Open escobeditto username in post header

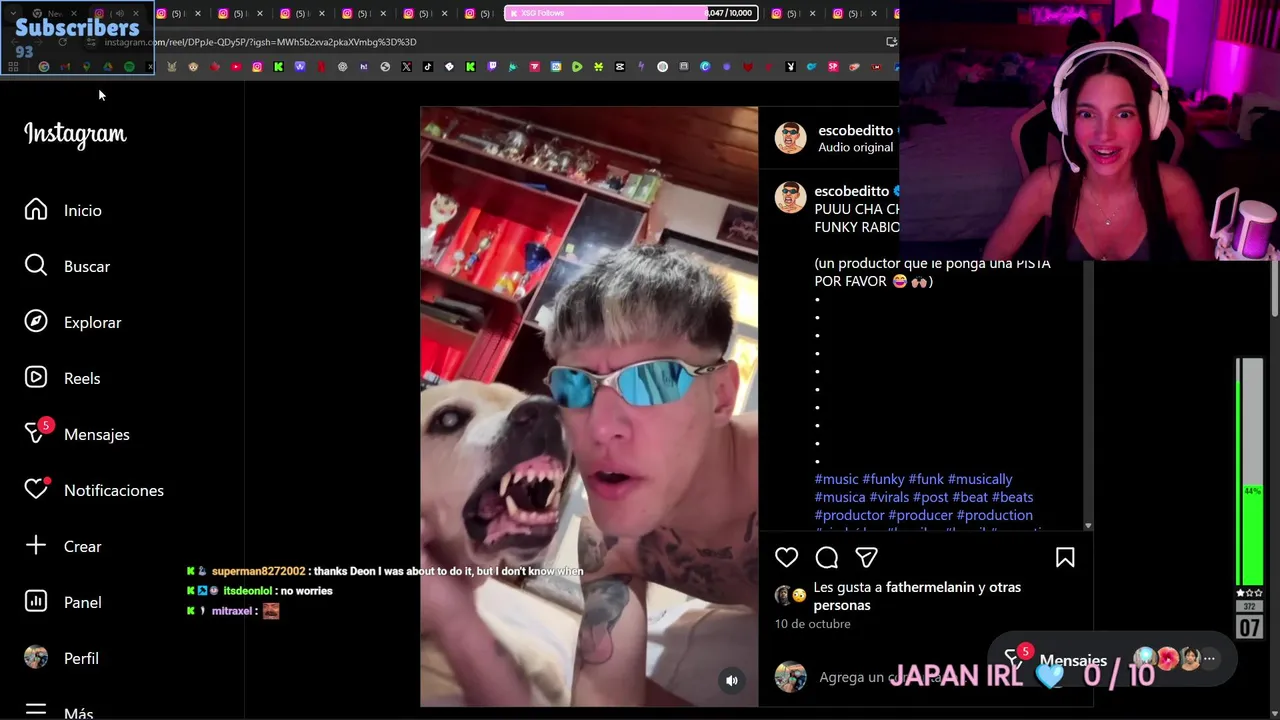coord(855,130)
